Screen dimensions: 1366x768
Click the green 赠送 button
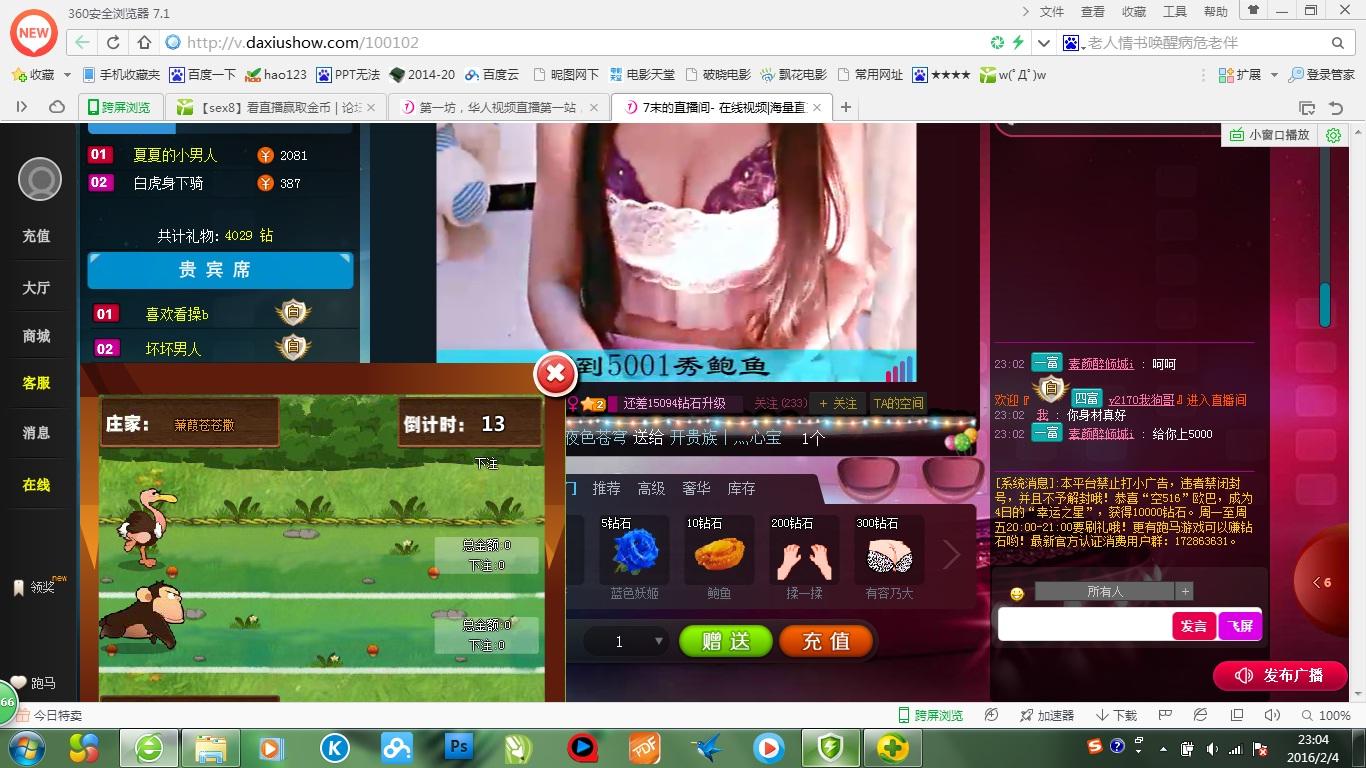[726, 641]
